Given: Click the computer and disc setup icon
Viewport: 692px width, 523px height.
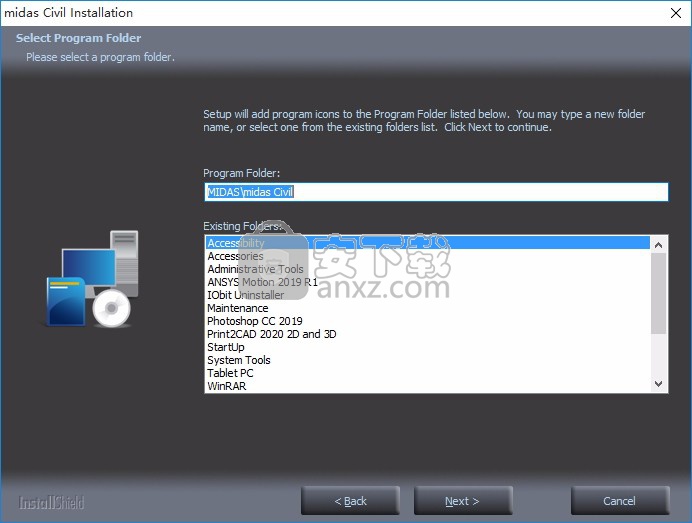Looking at the screenshot, I should 92,279.
